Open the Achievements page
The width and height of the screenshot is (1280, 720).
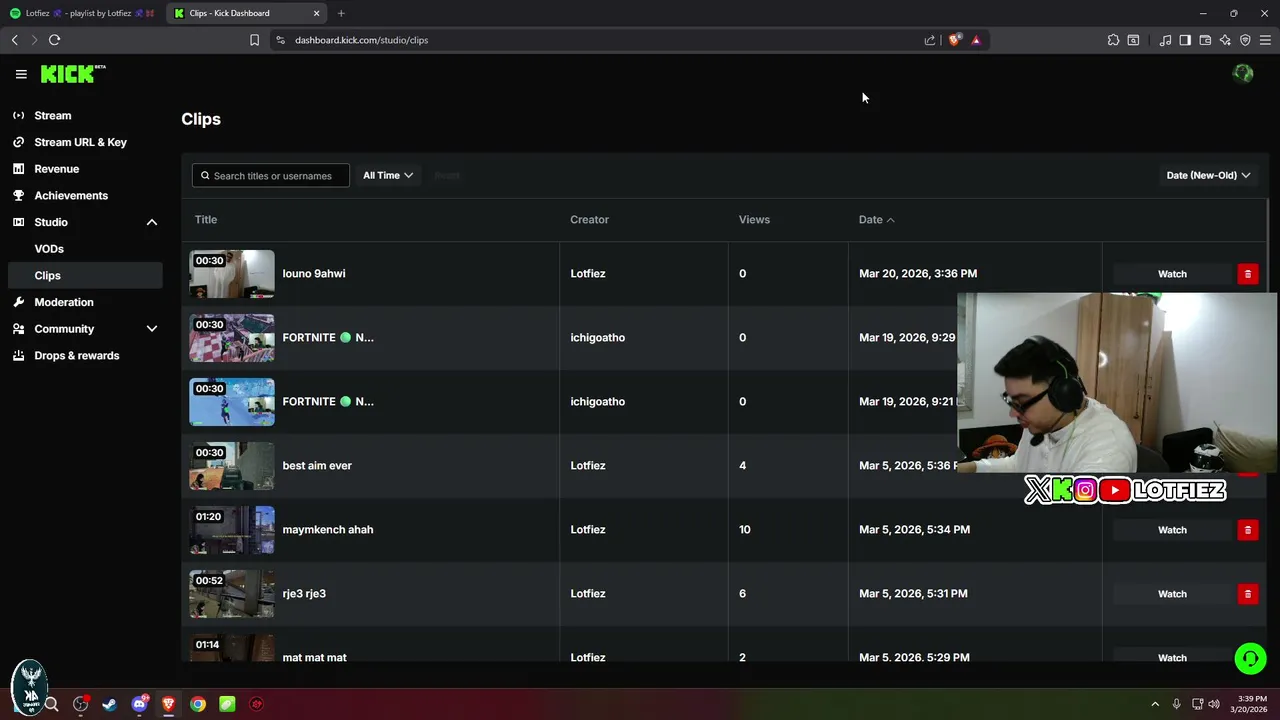pyautogui.click(x=71, y=196)
